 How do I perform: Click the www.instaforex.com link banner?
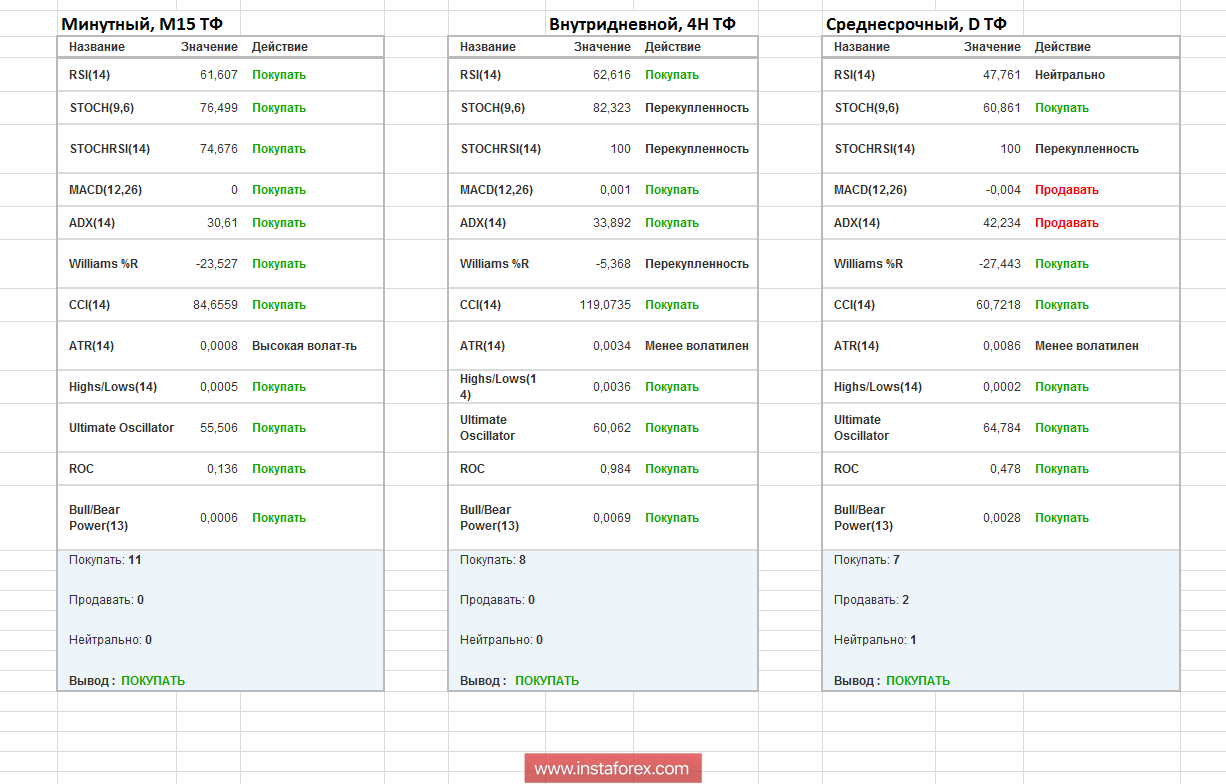(612, 768)
